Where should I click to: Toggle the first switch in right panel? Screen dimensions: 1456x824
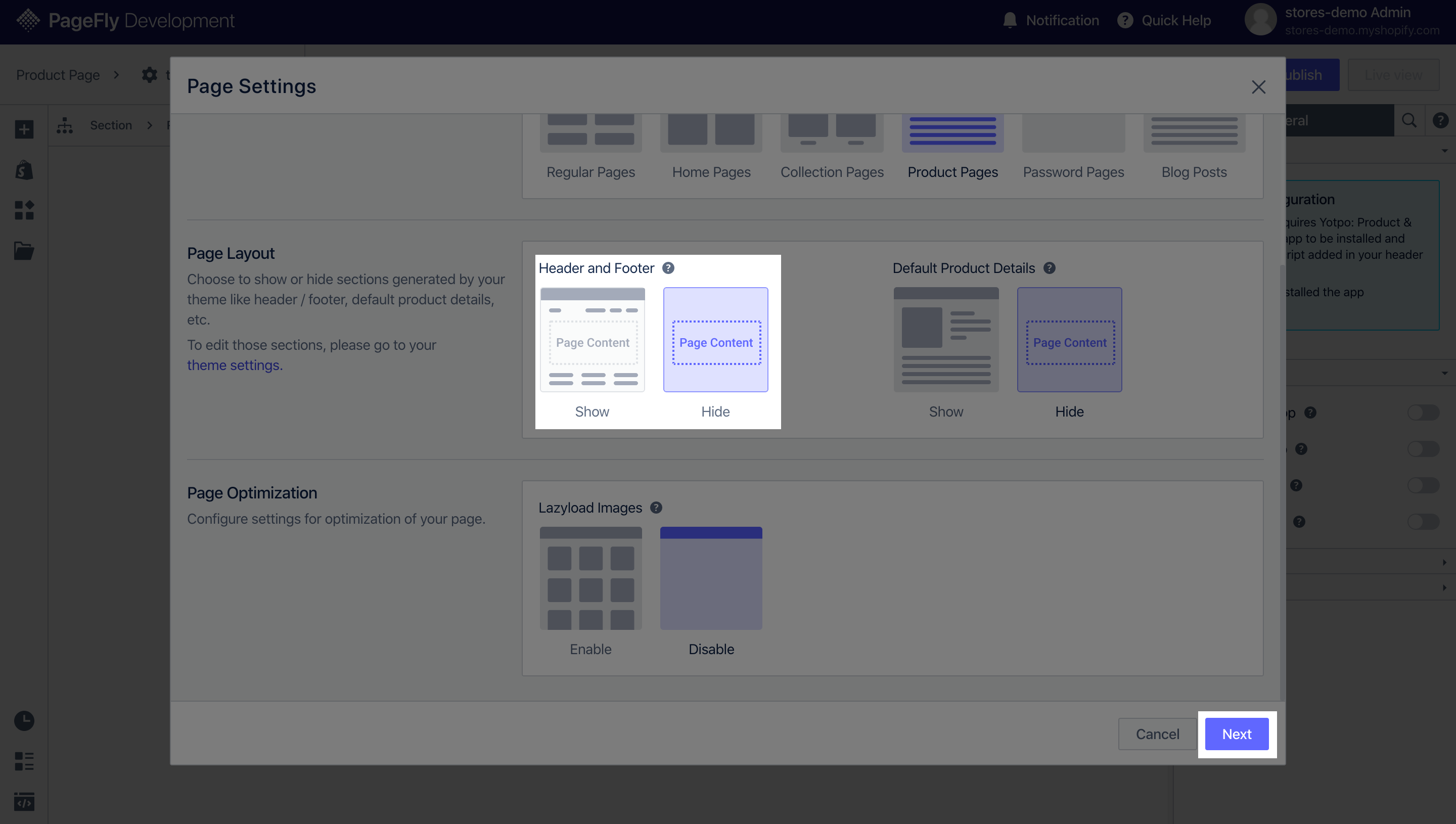[x=1423, y=413]
